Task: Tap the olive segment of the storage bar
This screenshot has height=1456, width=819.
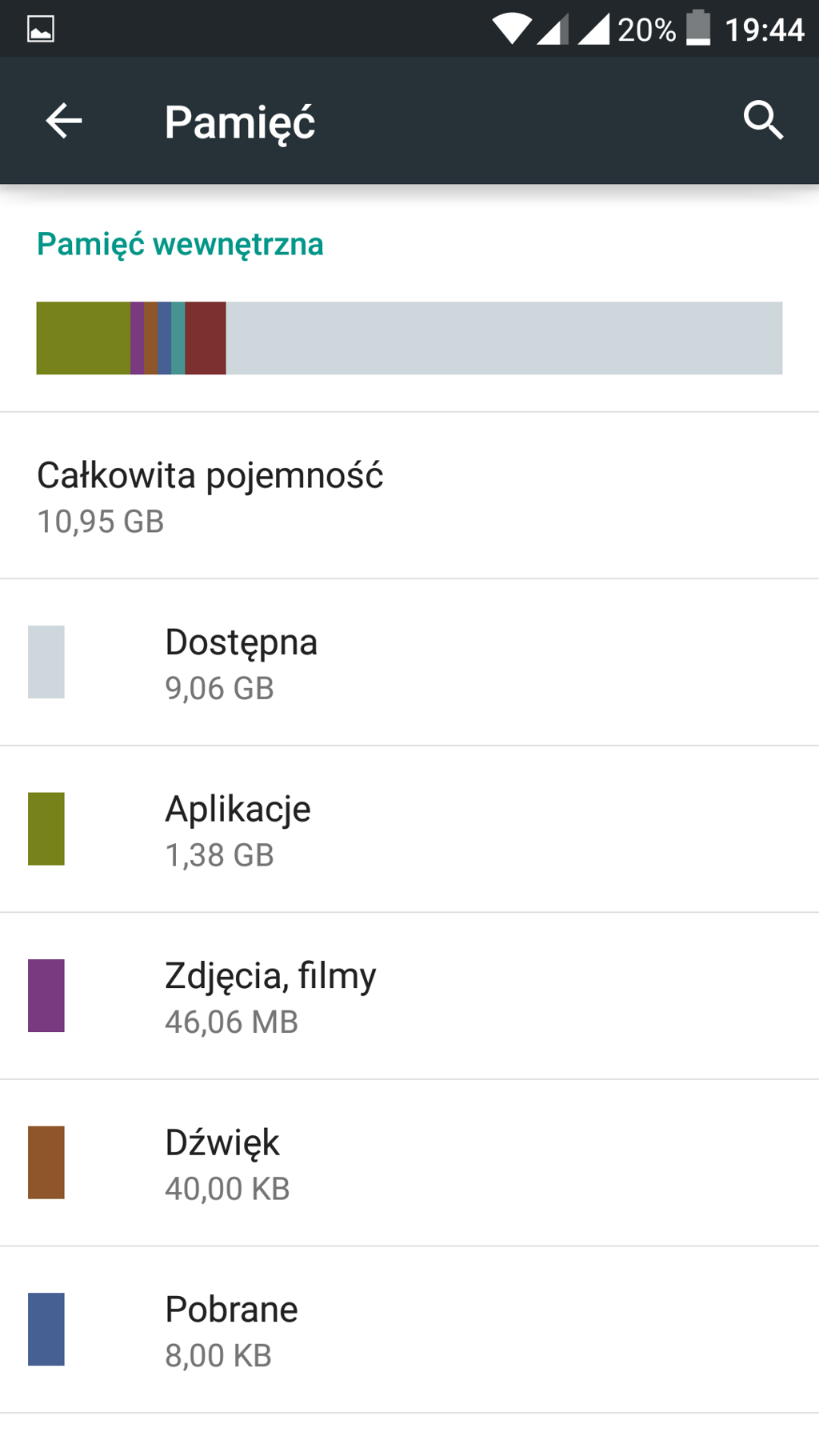Action: (83, 338)
